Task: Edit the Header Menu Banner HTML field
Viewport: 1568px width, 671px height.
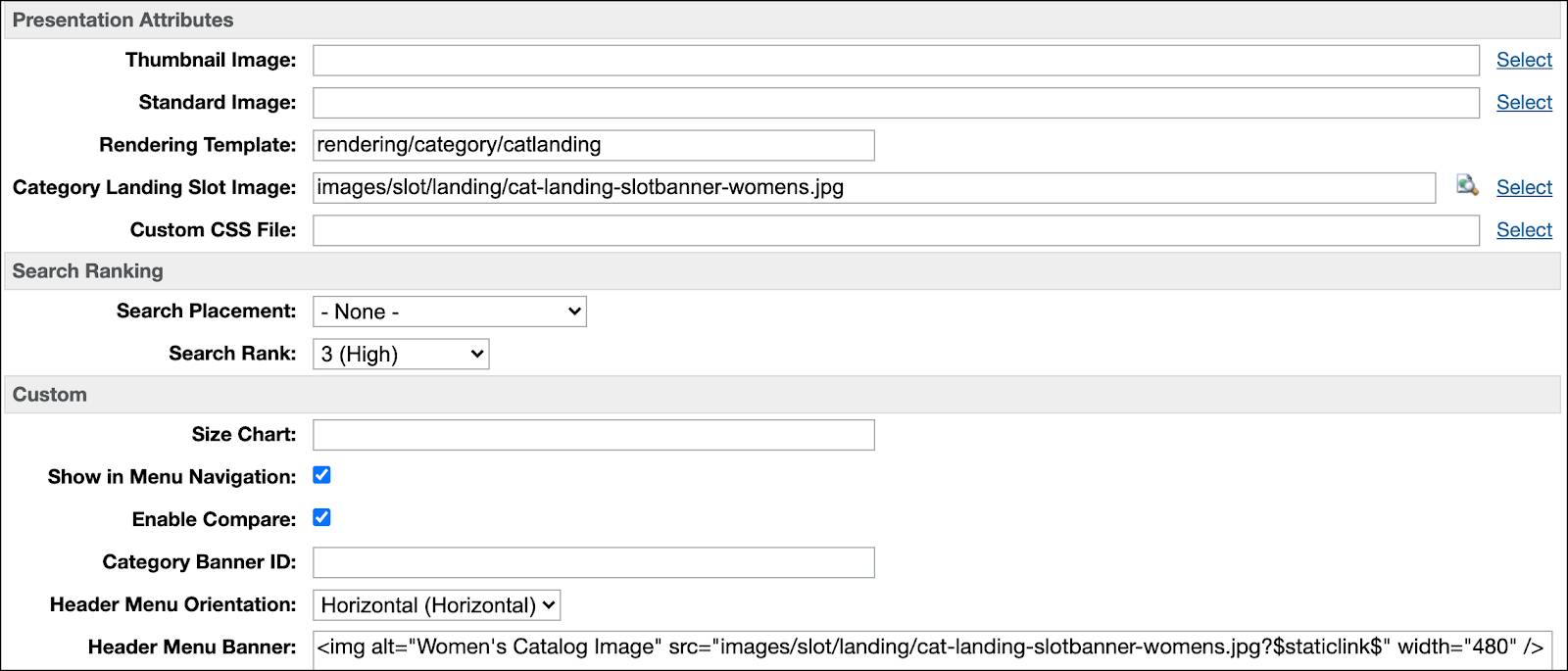Action: (x=932, y=648)
